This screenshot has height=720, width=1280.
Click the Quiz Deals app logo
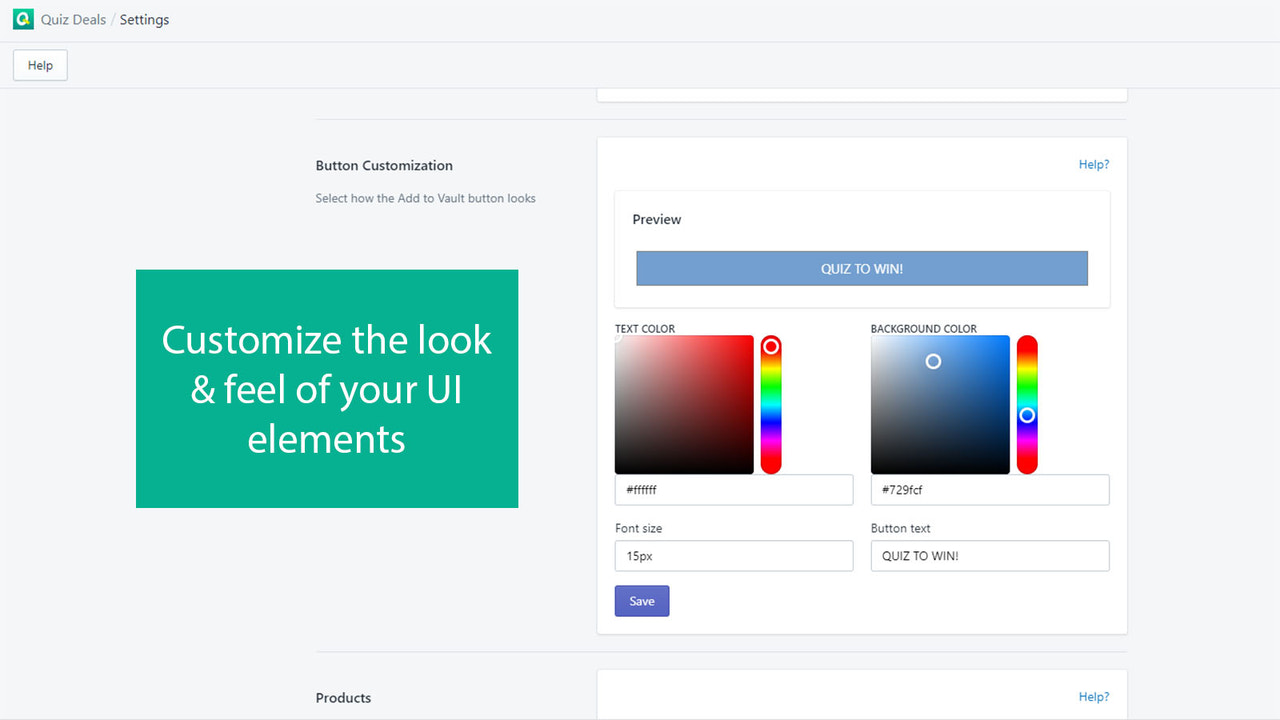(22, 19)
